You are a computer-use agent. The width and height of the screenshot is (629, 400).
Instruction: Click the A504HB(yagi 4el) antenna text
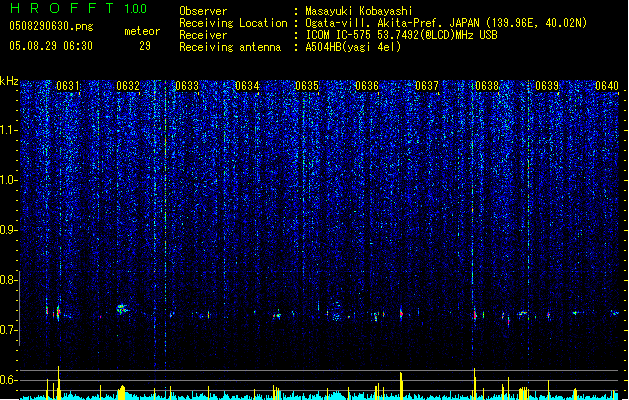coord(353,47)
